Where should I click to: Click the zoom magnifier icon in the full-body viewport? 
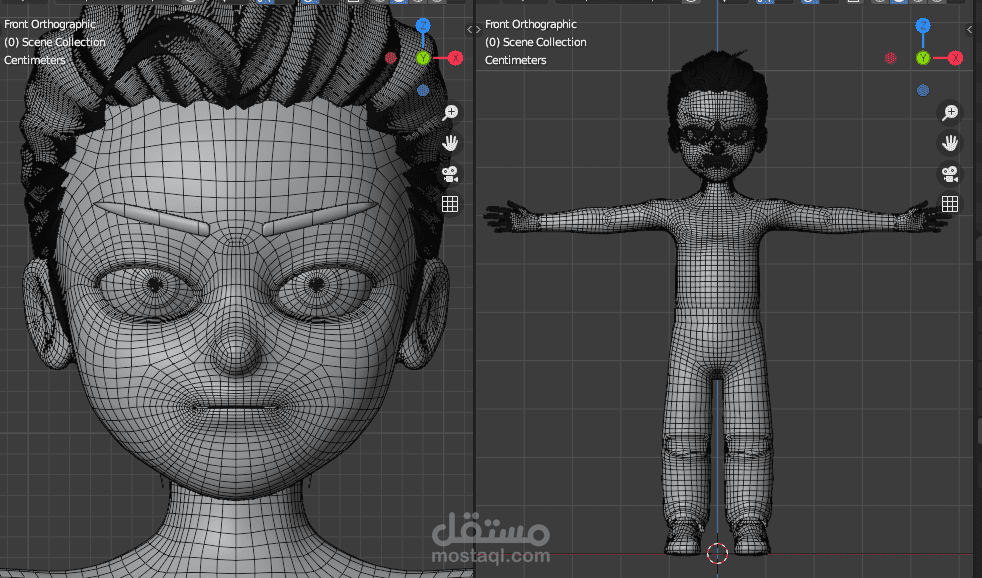click(950, 112)
